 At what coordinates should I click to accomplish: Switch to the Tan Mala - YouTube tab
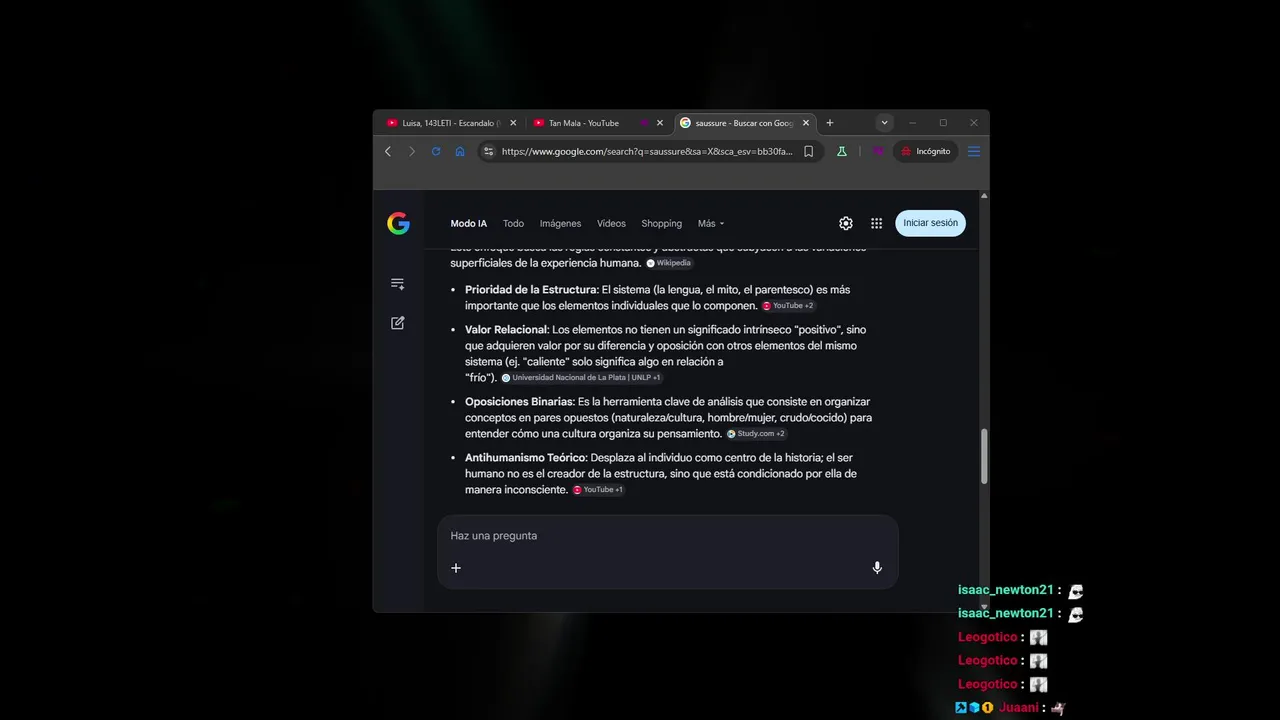click(x=597, y=123)
